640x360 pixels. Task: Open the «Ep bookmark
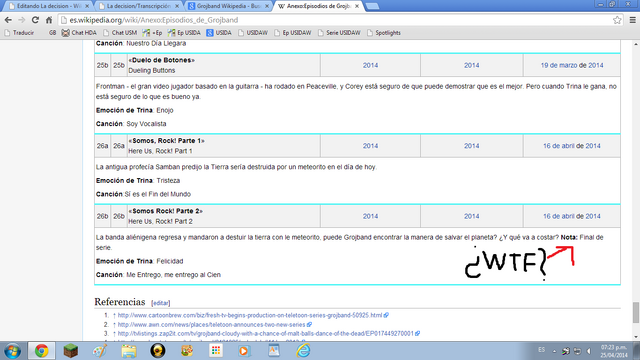click(152, 33)
